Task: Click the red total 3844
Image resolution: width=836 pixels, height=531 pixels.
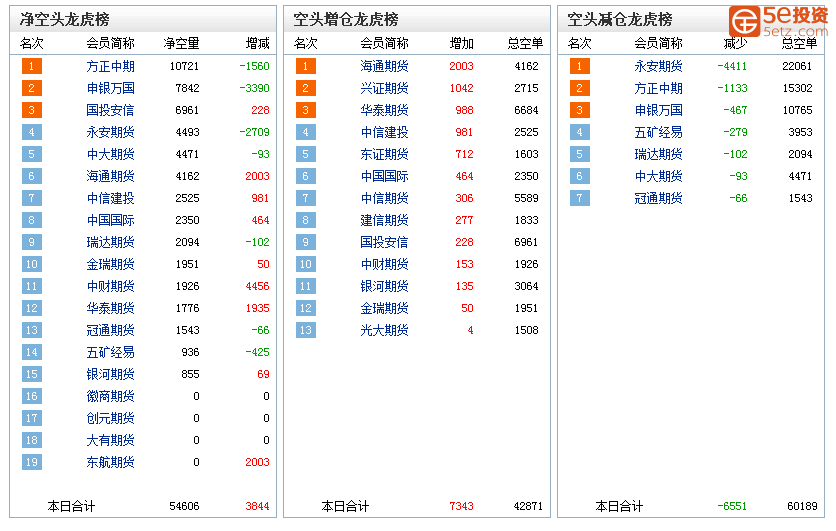Action: point(258,506)
